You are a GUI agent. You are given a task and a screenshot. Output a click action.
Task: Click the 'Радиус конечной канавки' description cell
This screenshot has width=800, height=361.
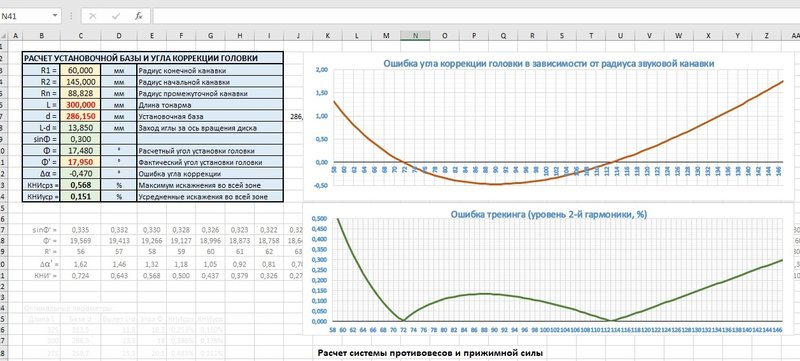tap(209, 70)
